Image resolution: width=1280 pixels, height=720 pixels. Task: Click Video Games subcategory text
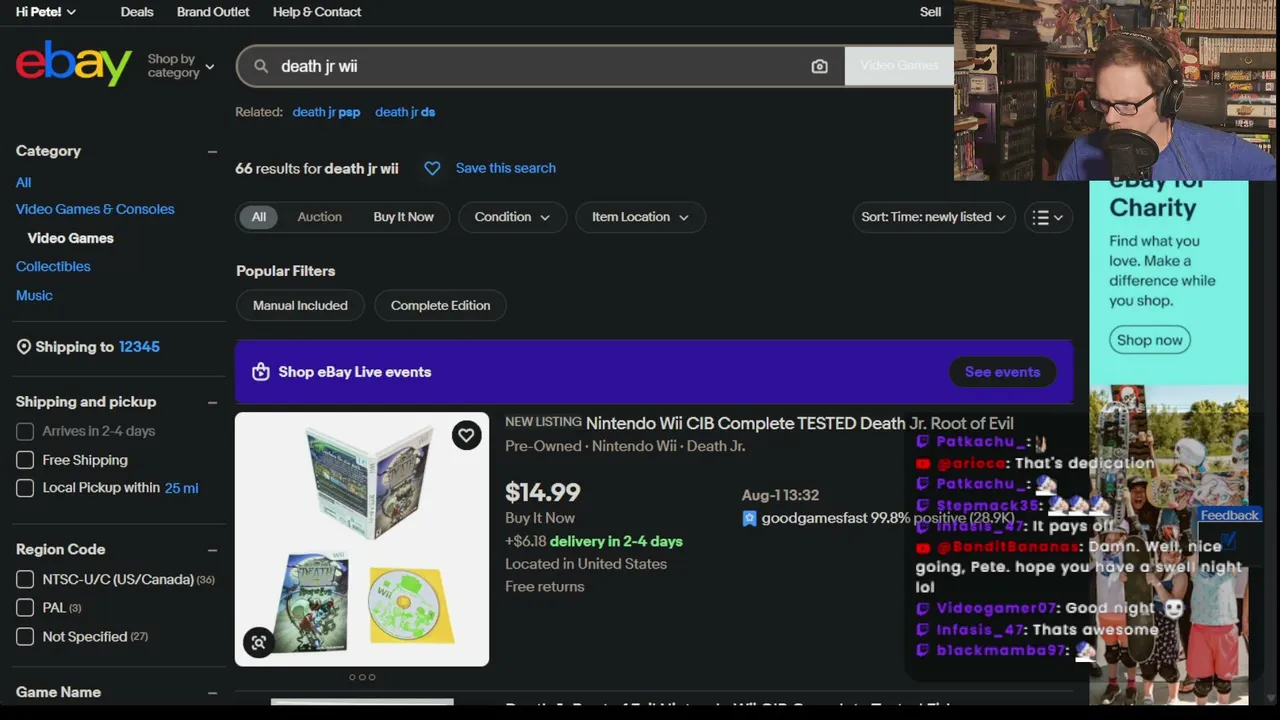coord(70,238)
